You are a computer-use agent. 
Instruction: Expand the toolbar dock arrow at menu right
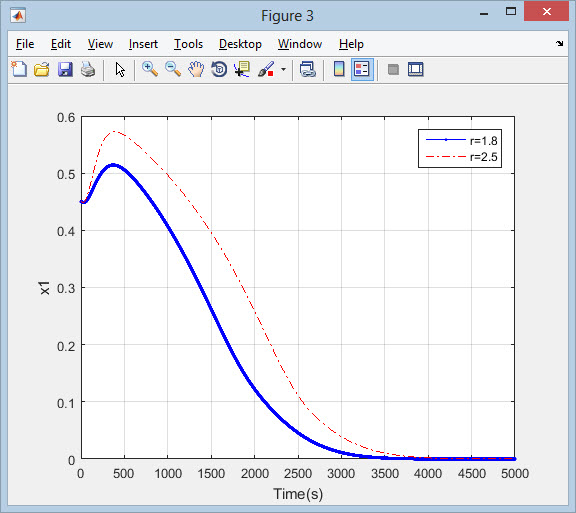559,44
